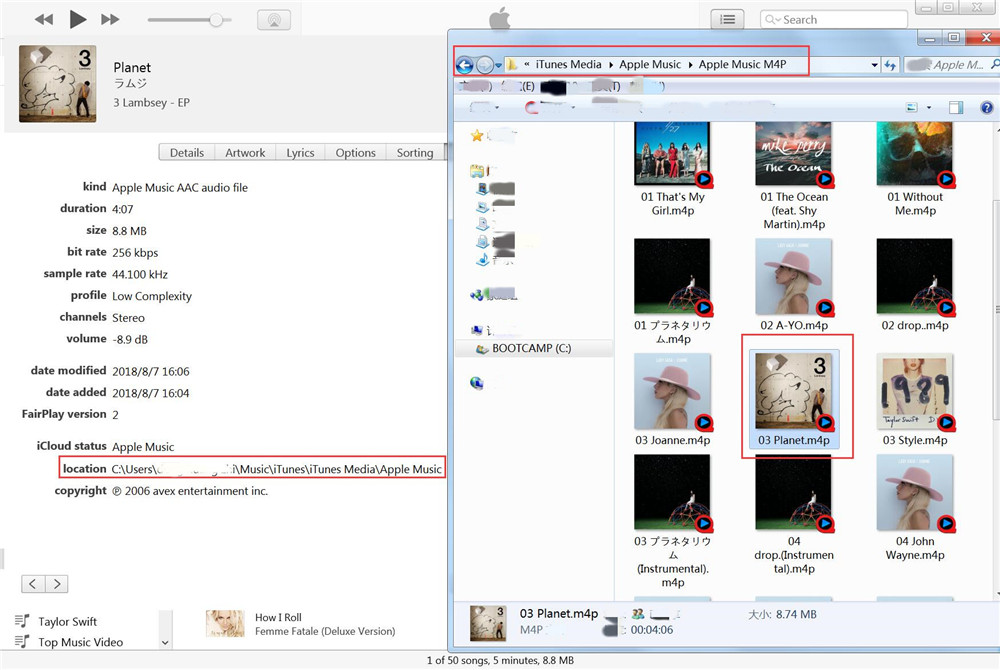
Task: Click the Explorer refresh button
Action: pos(890,65)
